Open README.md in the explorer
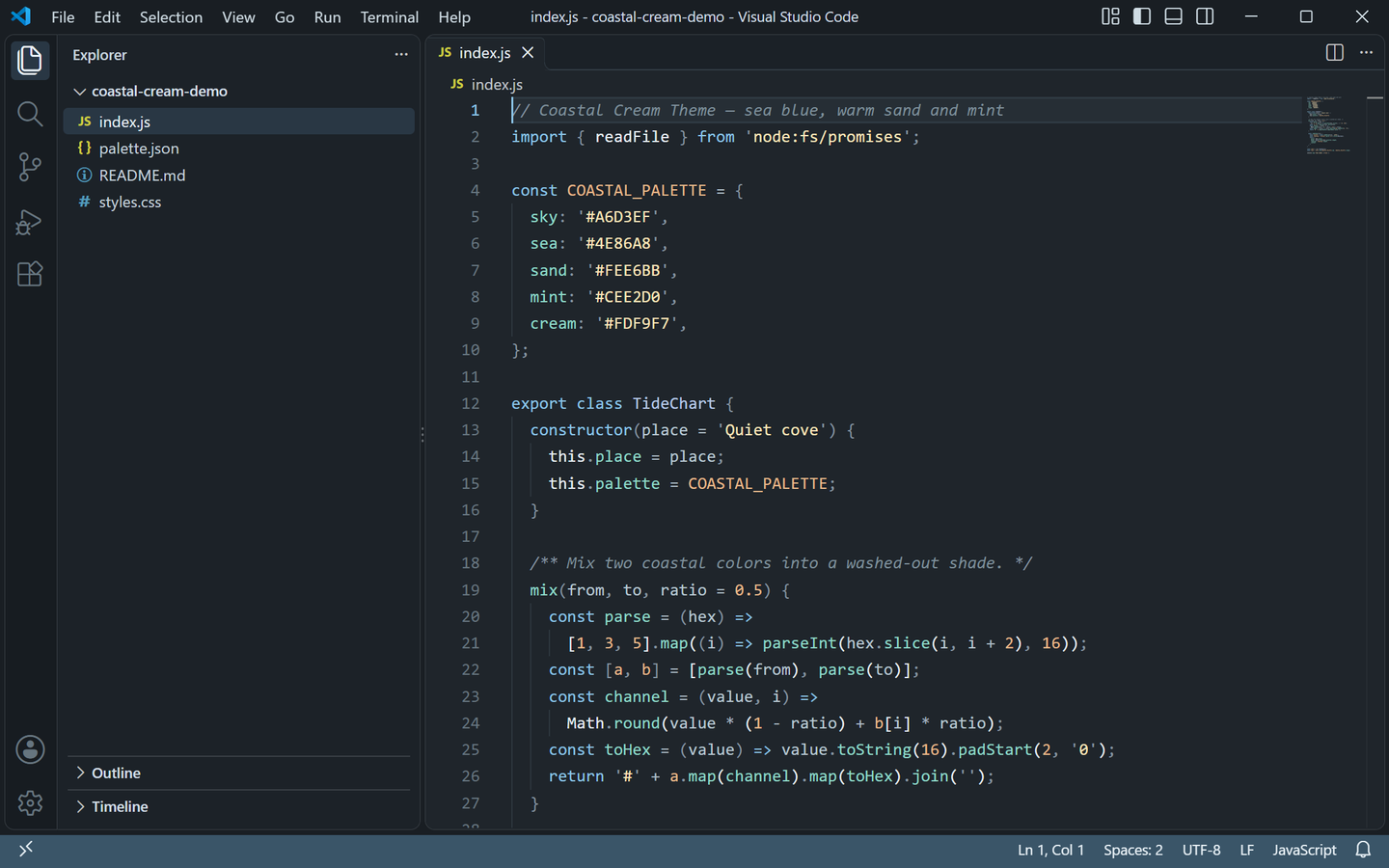 tap(239, 176)
